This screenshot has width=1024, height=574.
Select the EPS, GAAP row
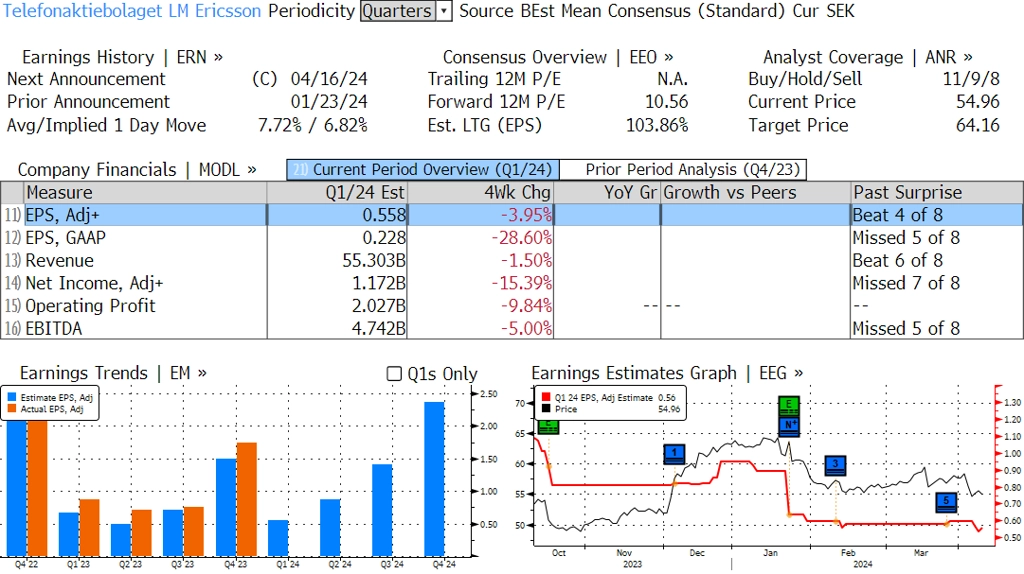[512, 238]
